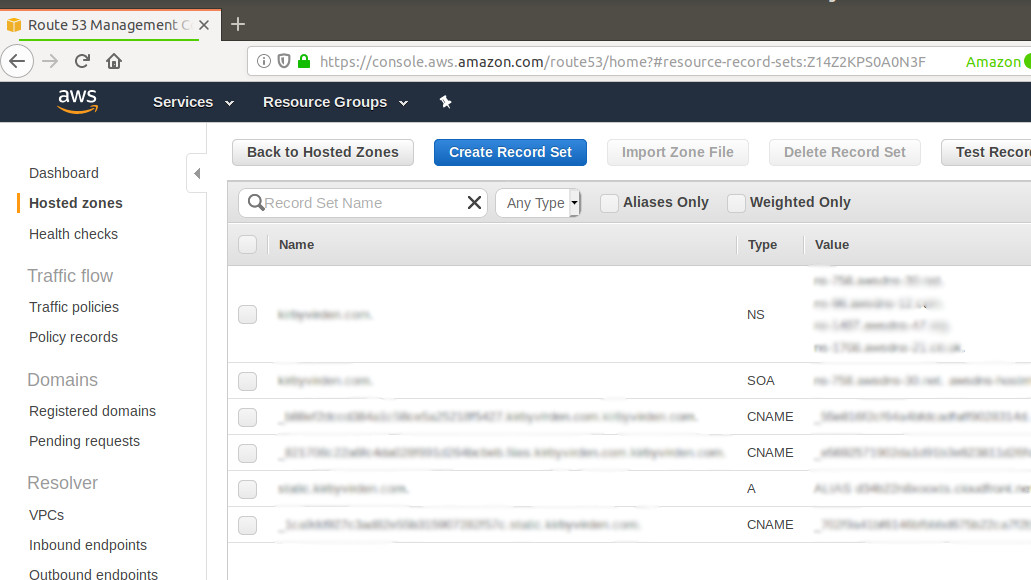Click the HTTPS padlock icon
The width and height of the screenshot is (1031, 580).
click(303, 61)
